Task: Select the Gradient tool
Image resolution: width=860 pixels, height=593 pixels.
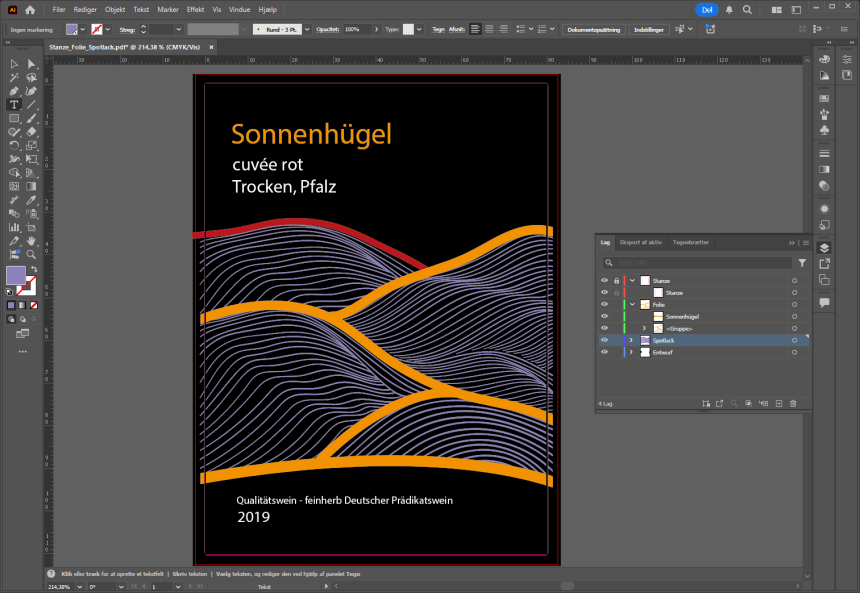Action: [32, 187]
